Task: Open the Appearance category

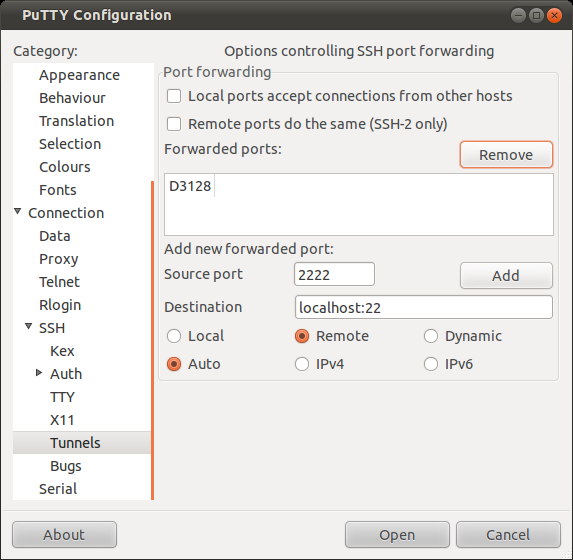Action: (79, 75)
